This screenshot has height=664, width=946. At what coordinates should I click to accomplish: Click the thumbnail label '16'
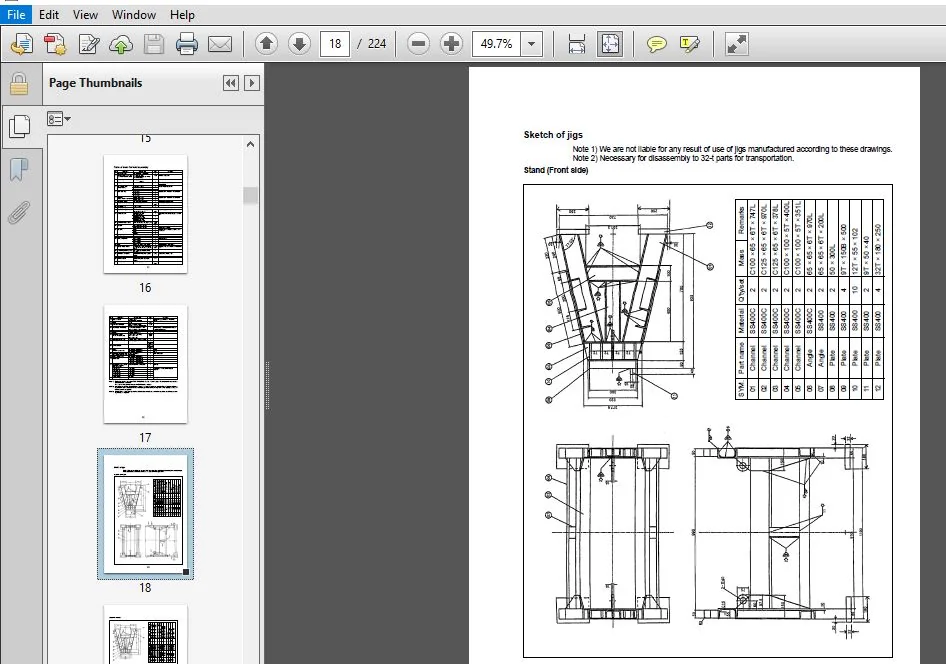(x=145, y=288)
